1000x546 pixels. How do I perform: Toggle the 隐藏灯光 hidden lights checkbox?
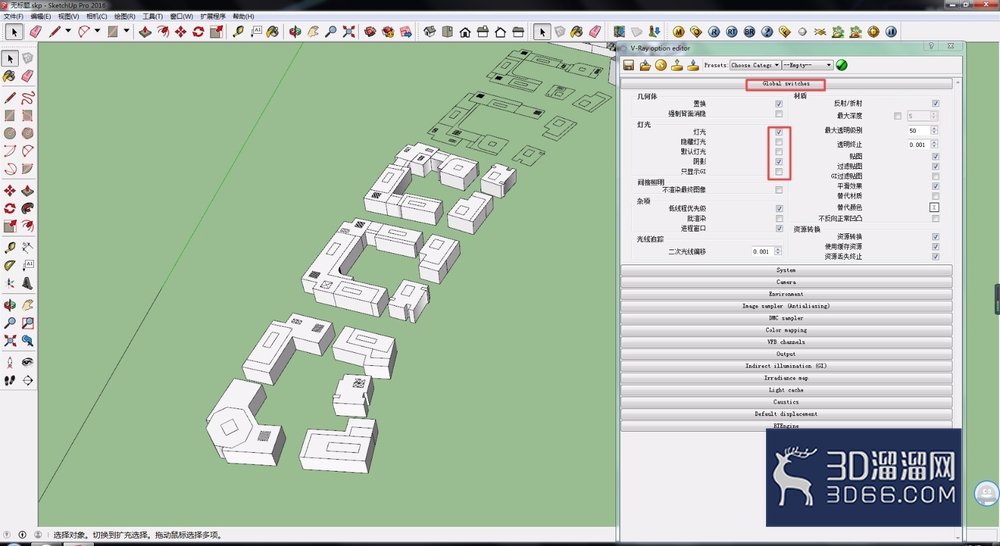(x=779, y=142)
